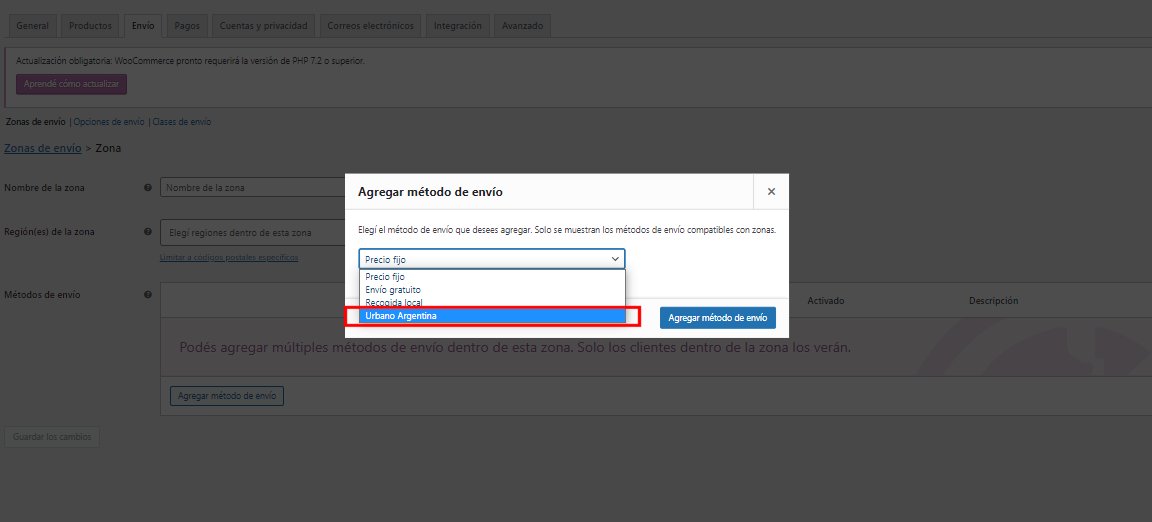Click the Descripción column header

point(993,301)
